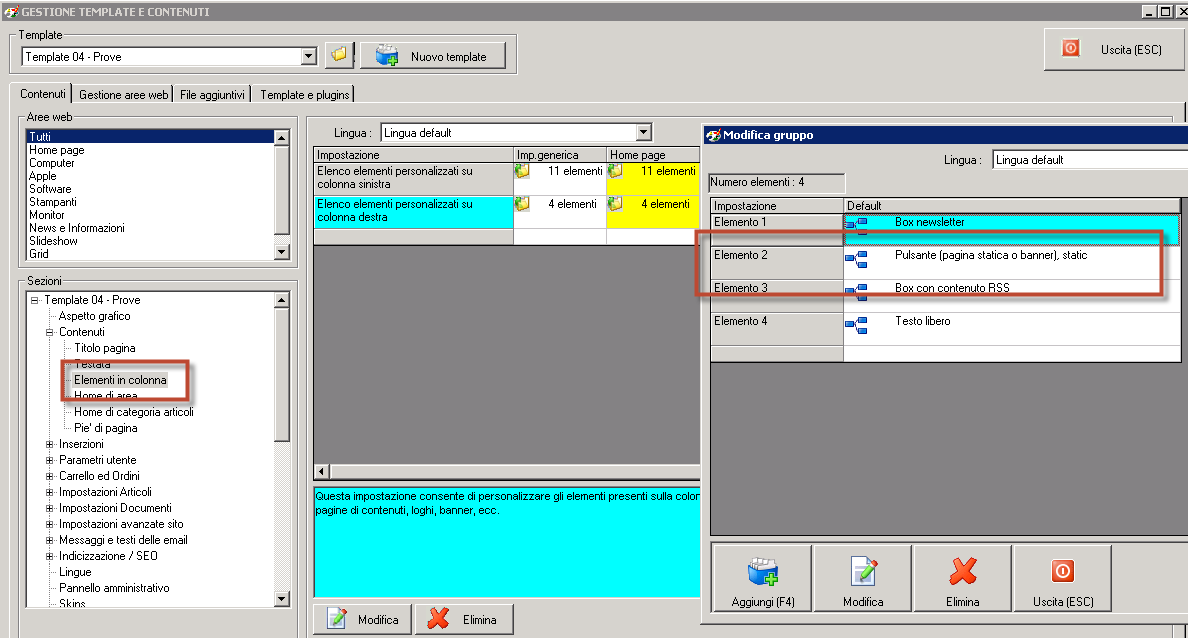Click Modifica button in Modifica gruppo dialog
The height and width of the screenshot is (638, 1188).
click(x=863, y=578)
